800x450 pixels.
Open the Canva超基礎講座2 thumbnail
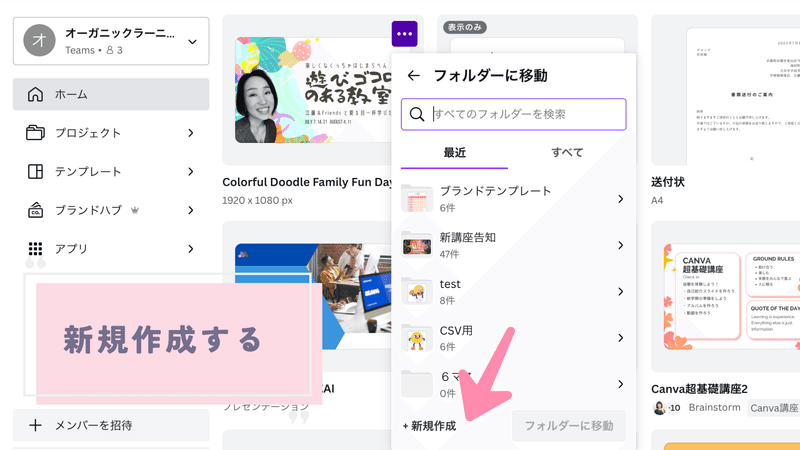pyautogui.click(x=732, y=297)
